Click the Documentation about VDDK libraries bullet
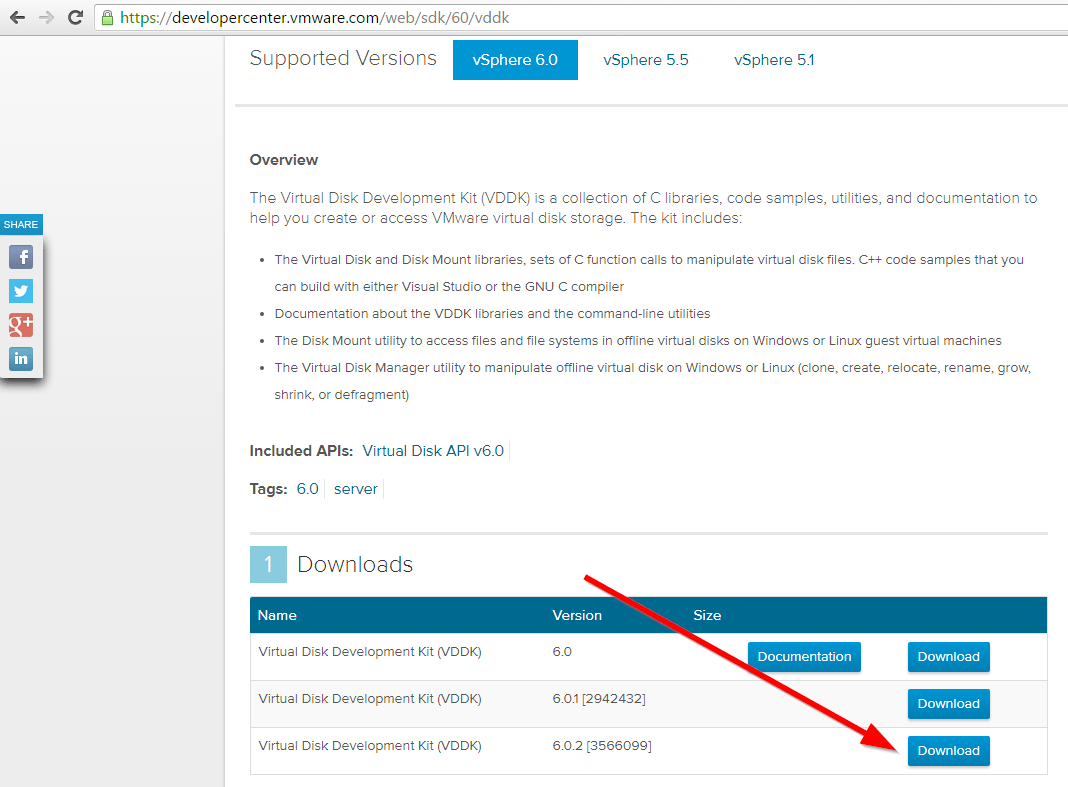1068x787 pixels. 492,313
